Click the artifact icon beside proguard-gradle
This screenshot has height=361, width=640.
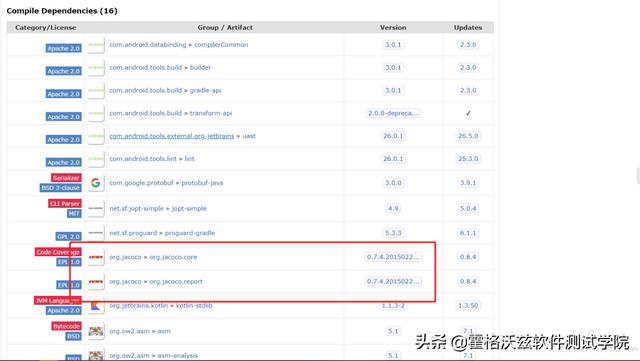96,233
